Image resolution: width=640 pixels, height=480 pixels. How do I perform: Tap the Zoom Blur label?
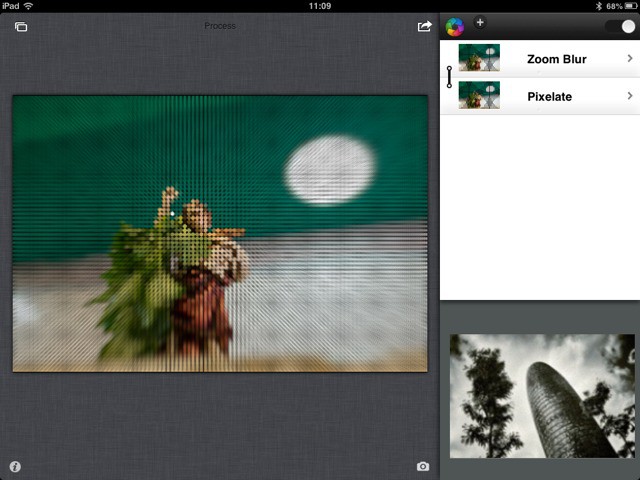[x=557, y=59]
